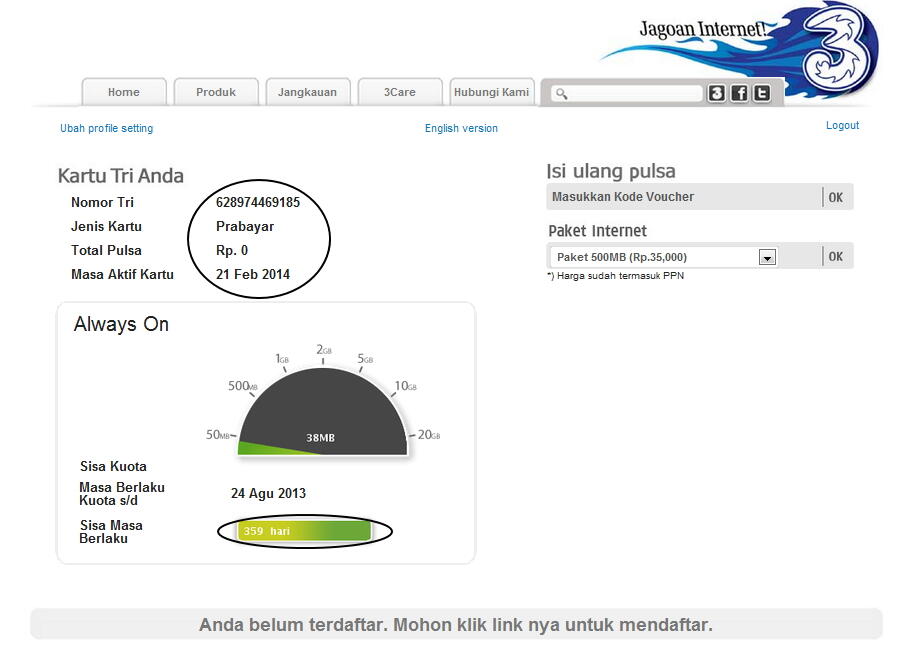Open the Hubungi Kami tab
Screen dimensions: 909x647
(492, 92)
